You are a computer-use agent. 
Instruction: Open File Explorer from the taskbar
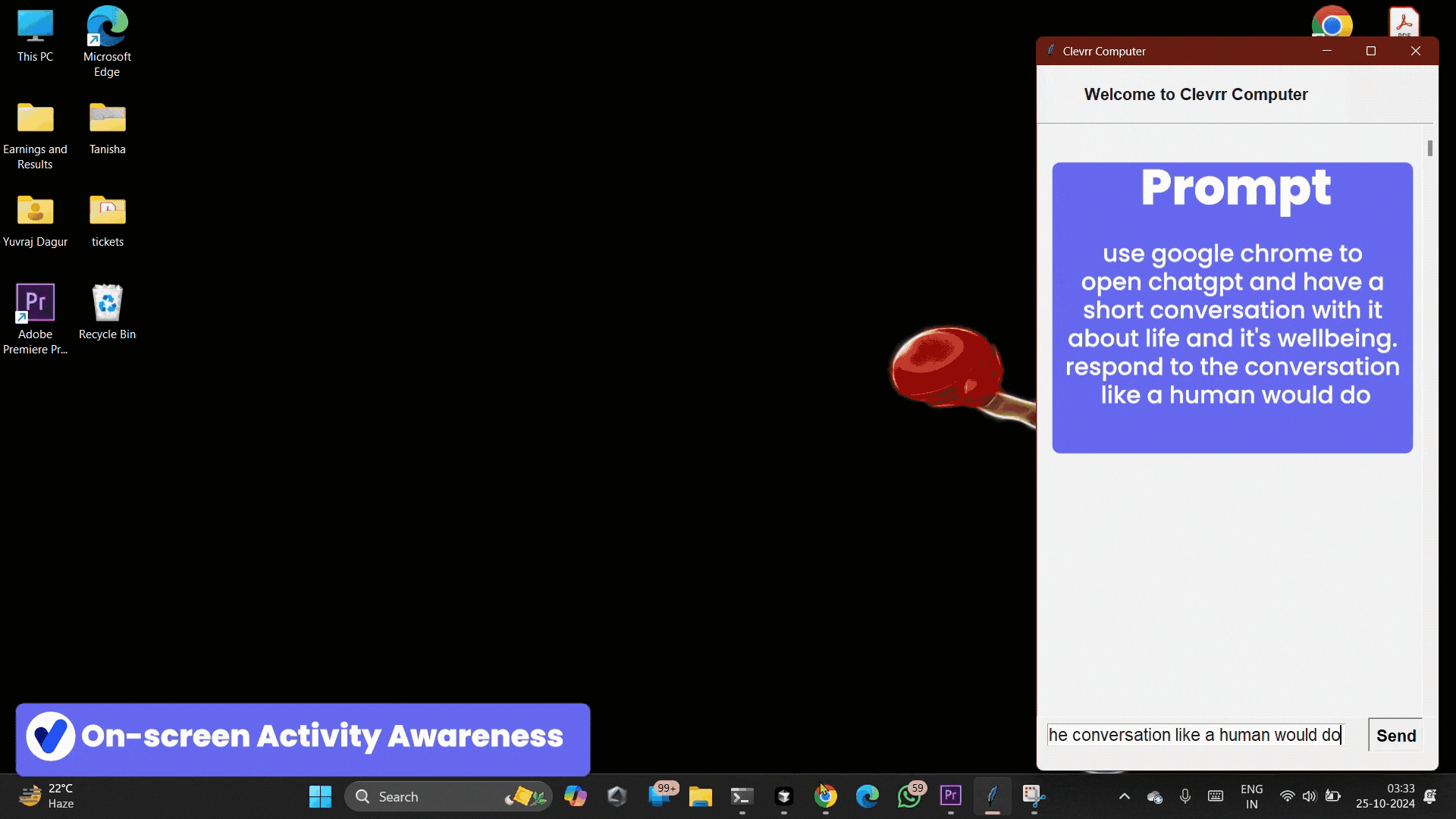700,796
